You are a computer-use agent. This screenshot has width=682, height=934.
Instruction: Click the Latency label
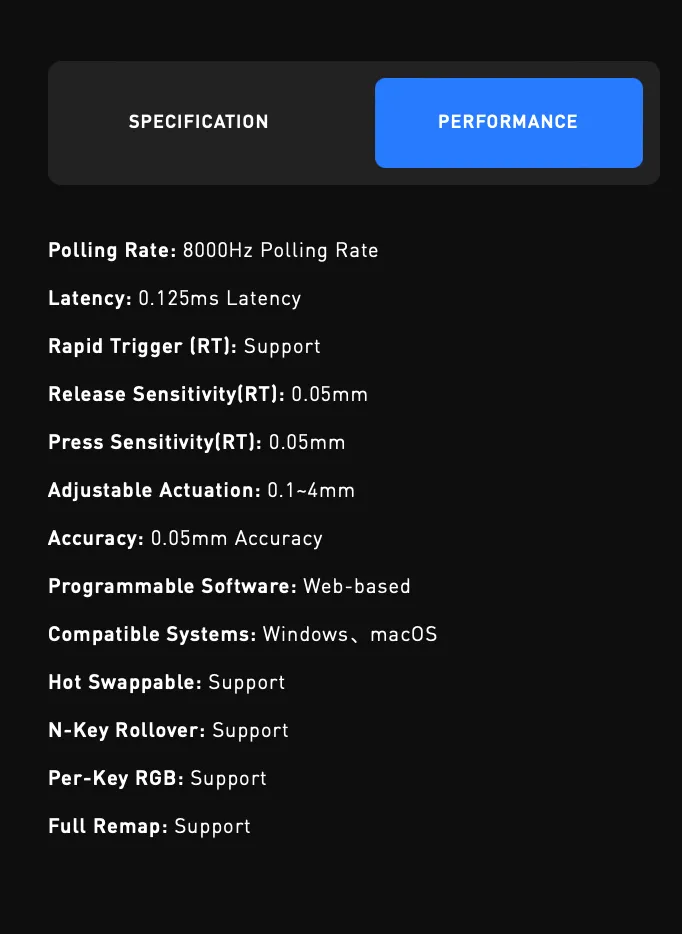coord(90,298)
